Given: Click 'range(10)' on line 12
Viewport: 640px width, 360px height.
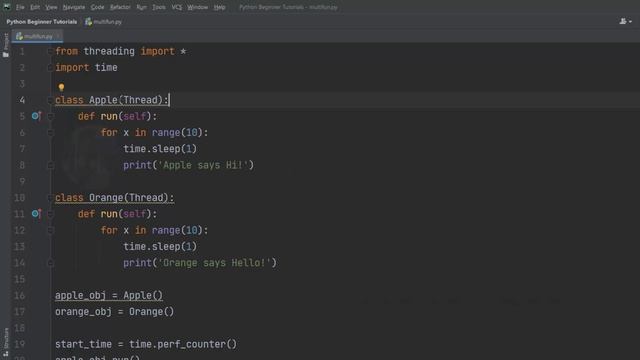Looking at the screenshot, I should pyautogui.click(x=177, y=230).
